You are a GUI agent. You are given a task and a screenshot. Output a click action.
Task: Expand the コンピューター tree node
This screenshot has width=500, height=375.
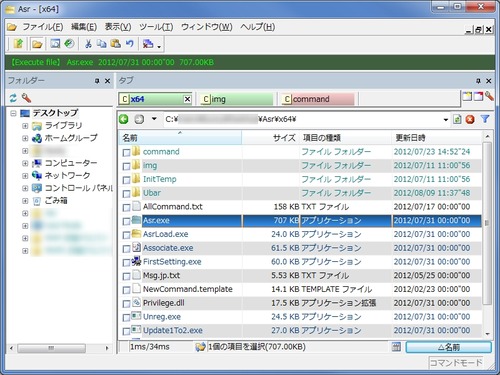click(25, 163)
